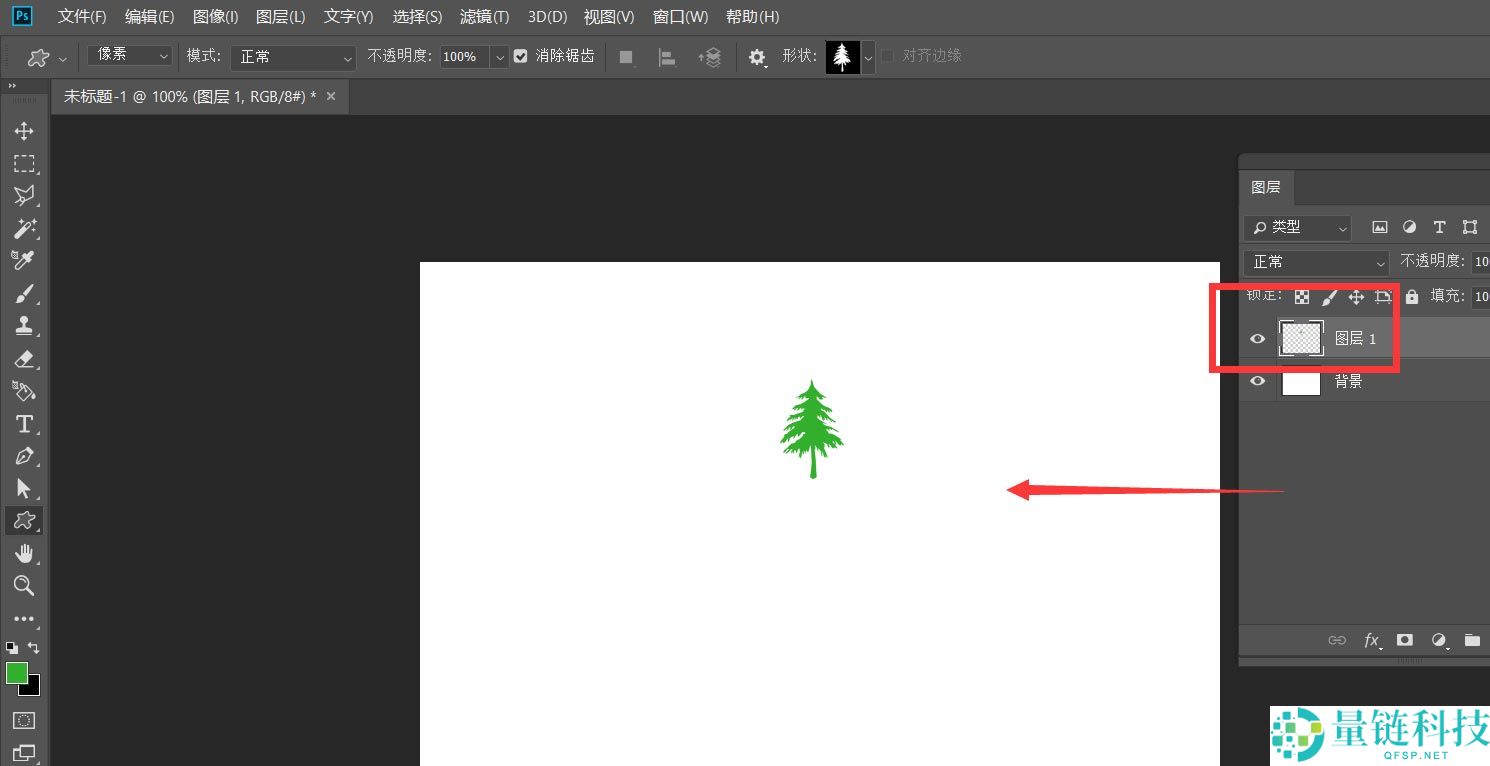
Task: Select the Zoom tool
Action: [x=24, y=586]
